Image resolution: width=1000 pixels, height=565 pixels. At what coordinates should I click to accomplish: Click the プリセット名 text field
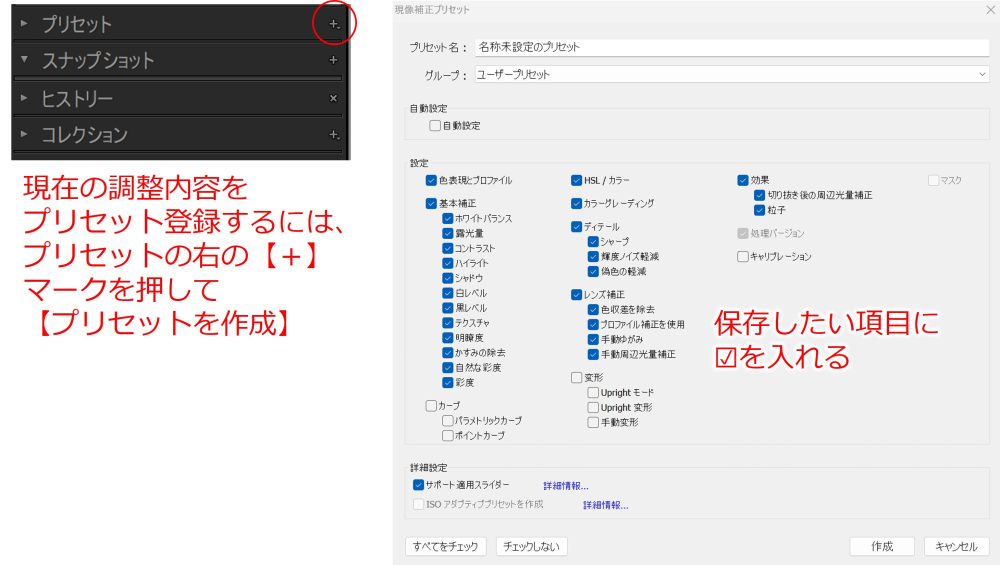point(732,47)
